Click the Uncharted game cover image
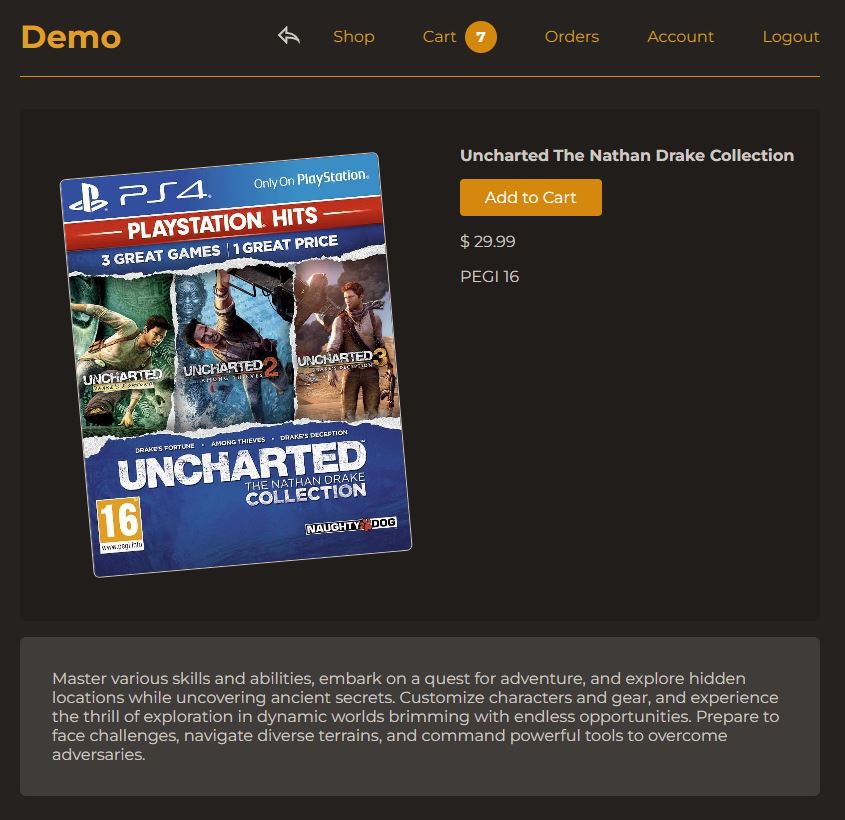Screen dimensions: 845x820 pyautogui.click(x=236, y=365)
